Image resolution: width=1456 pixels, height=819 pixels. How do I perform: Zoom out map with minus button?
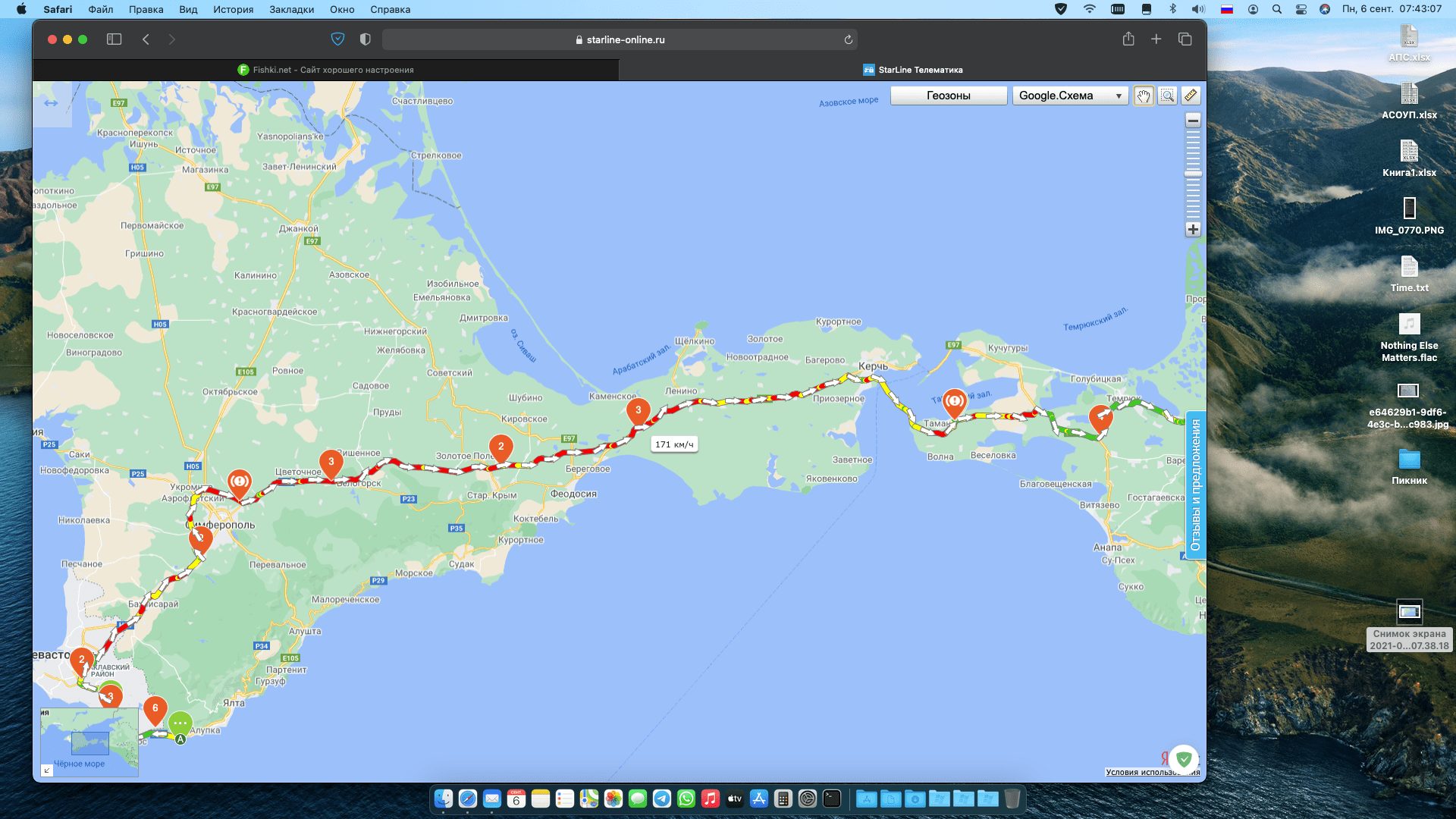[1193, 121]
